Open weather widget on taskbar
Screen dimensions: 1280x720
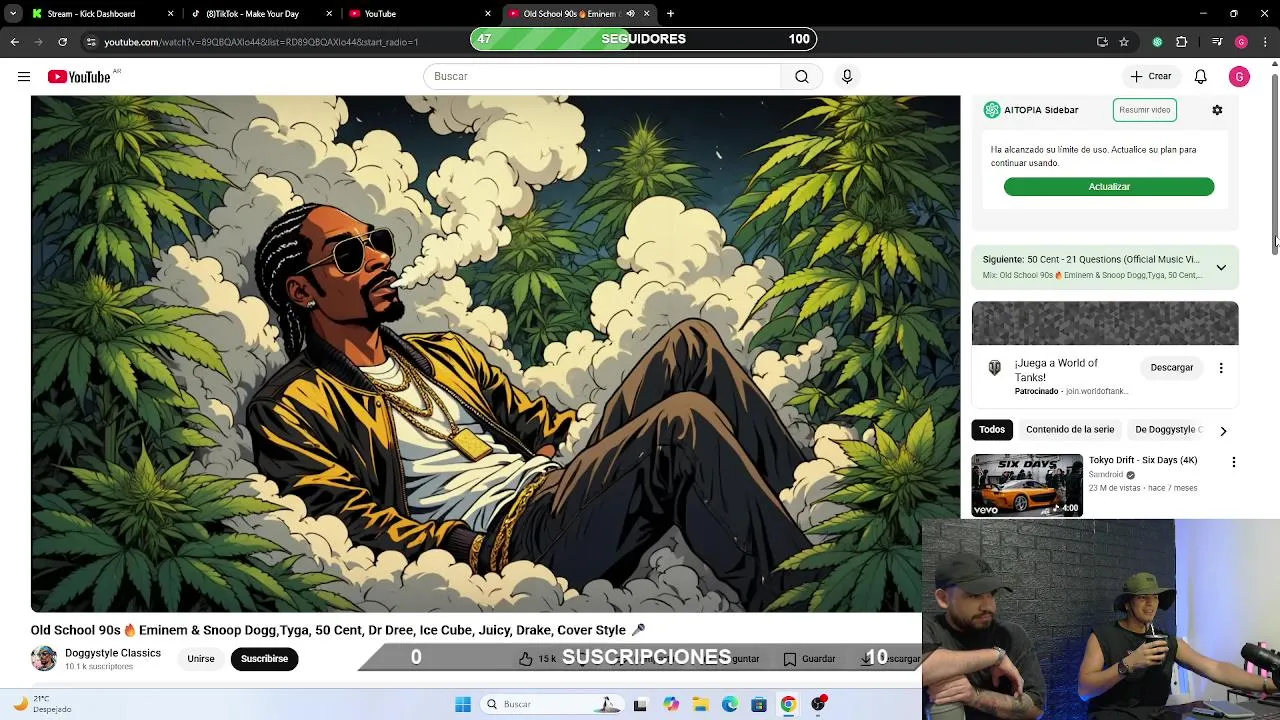pyautogui.click(x=40, y=704)
